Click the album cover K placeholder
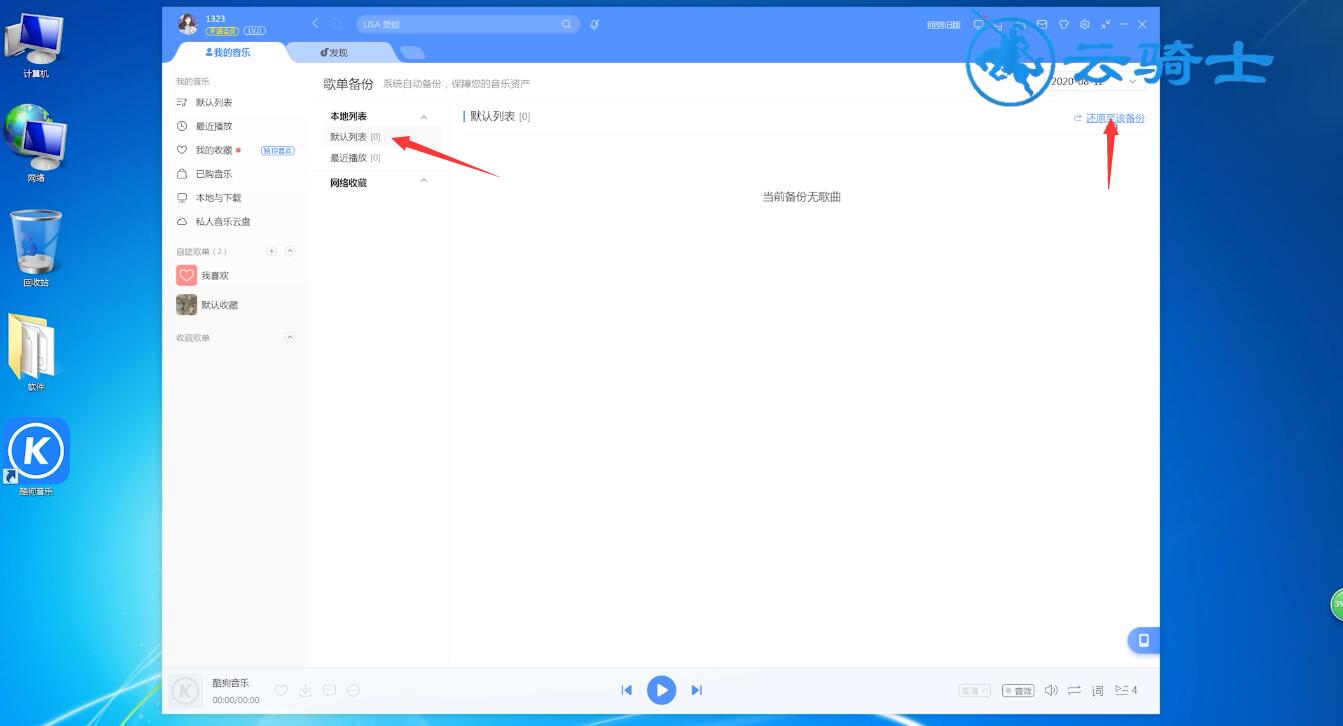This screenshot has width=1343, height=726. tap(185, 691)
